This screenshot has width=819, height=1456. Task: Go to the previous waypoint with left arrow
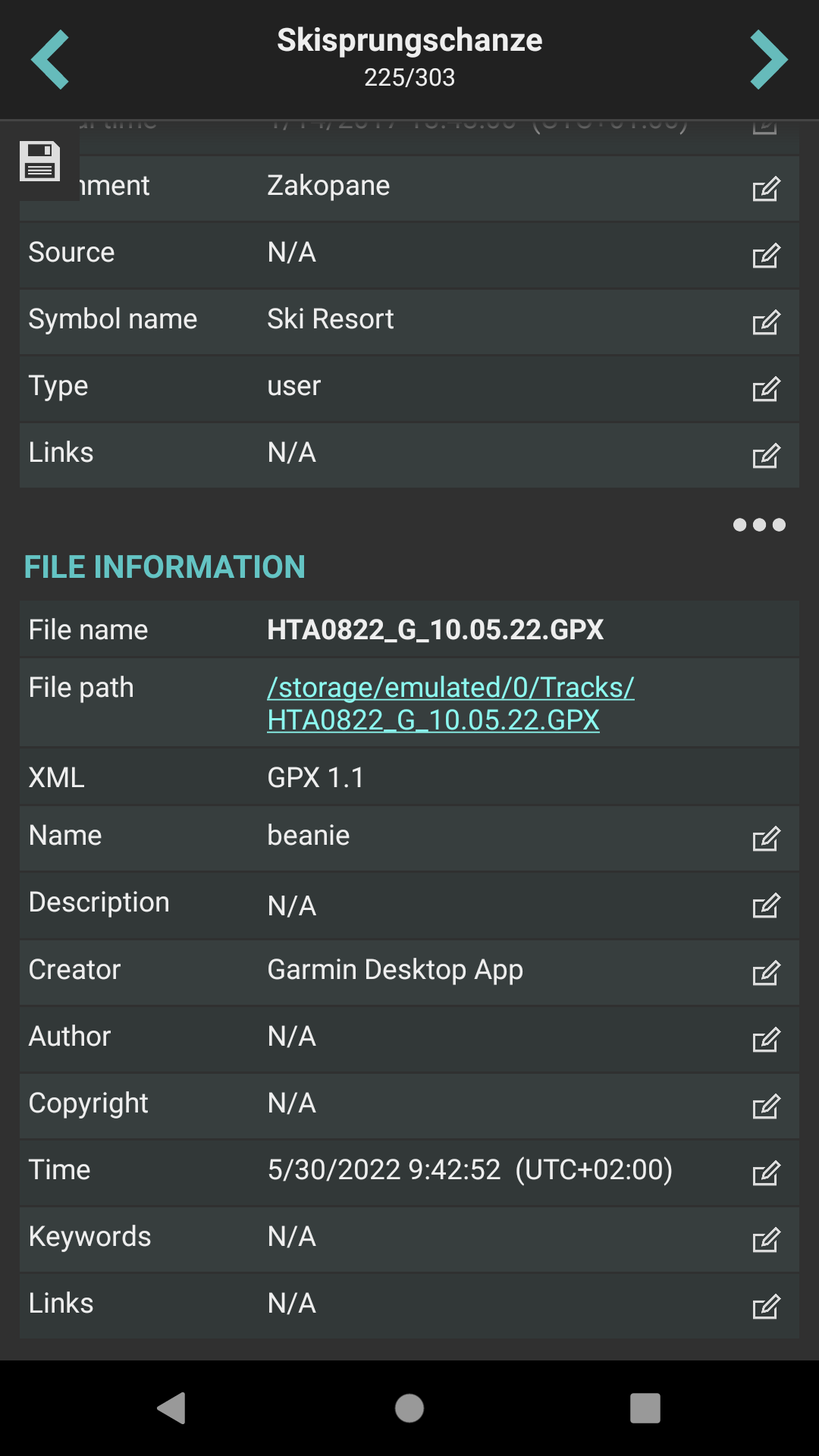50,60
